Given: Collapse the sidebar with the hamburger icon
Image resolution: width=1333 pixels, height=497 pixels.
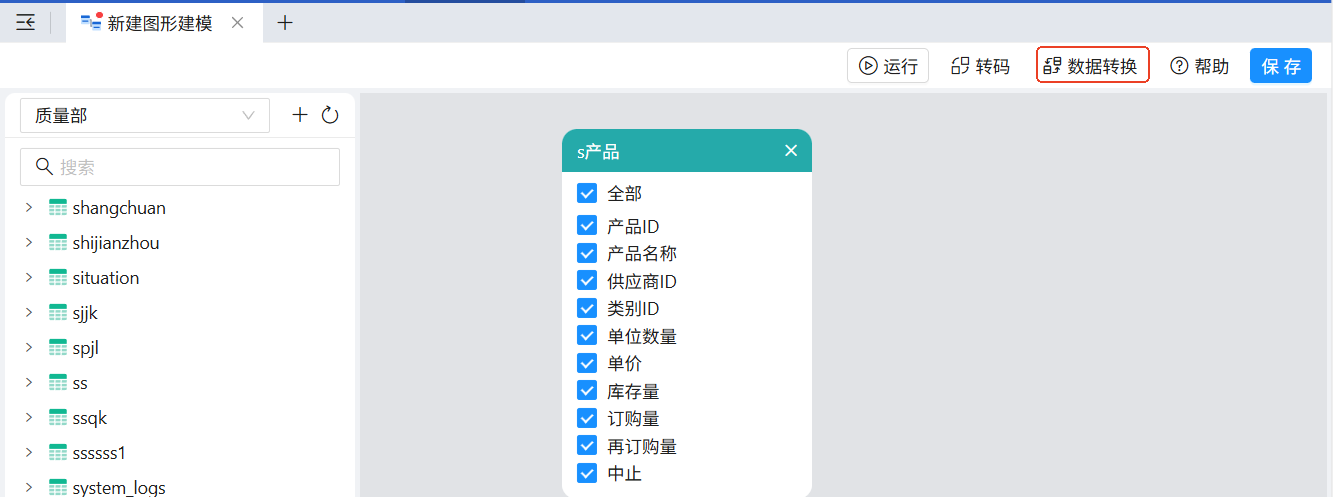Looking at the screenshot, I should coord(26,22).
